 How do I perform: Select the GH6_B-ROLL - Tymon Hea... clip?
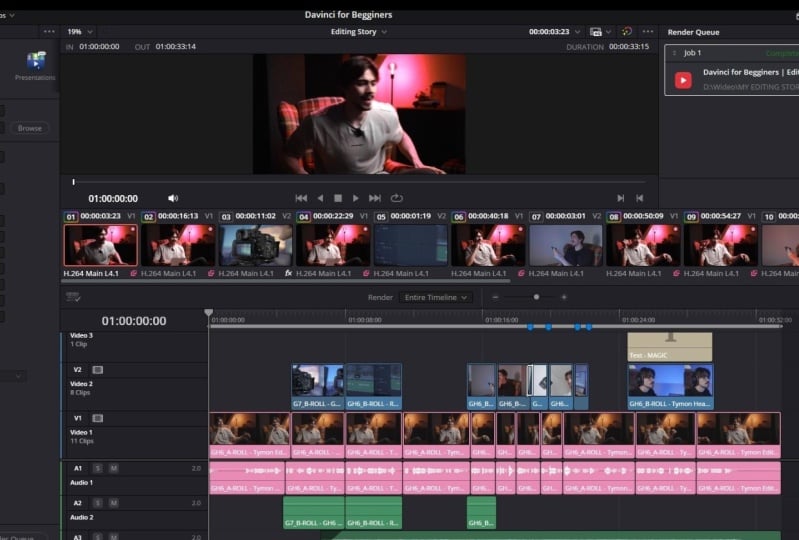tap(670, 387)
